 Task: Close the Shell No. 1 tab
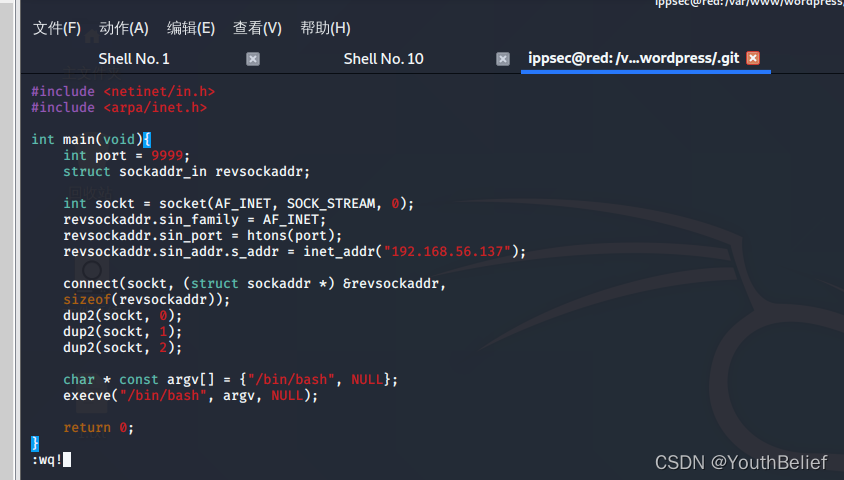(253, 59)
